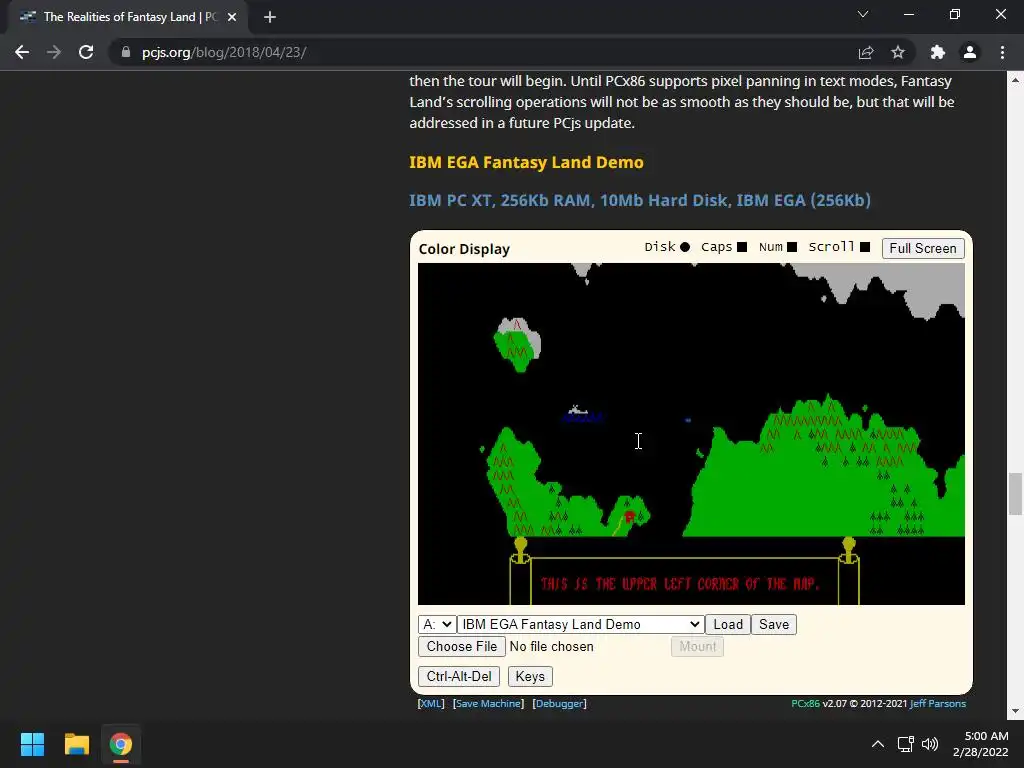Go back to the previous page
1024x768 pixels.
pos(22,52)
